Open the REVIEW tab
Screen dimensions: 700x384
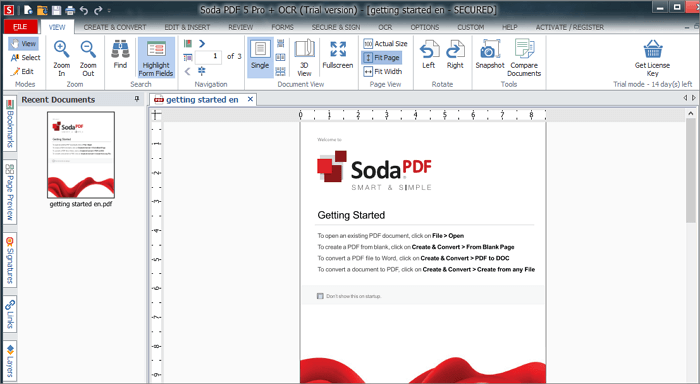coord(241,27)
